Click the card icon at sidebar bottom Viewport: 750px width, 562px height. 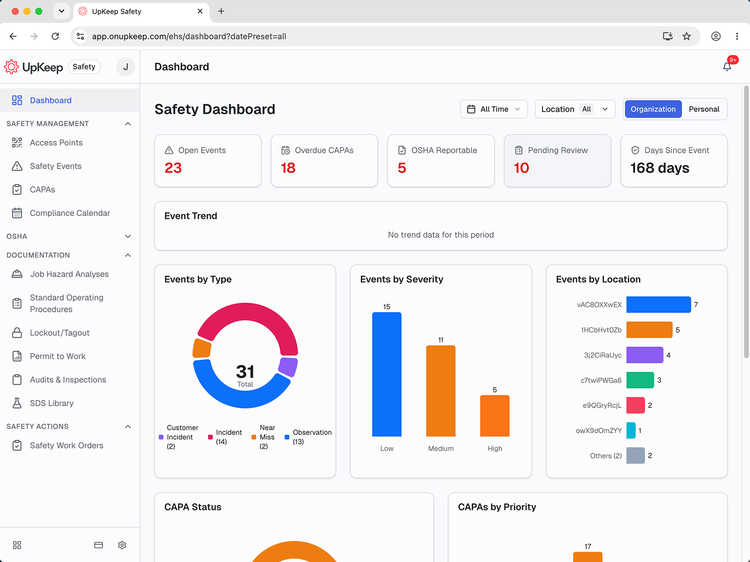click(x=99, y=545)
